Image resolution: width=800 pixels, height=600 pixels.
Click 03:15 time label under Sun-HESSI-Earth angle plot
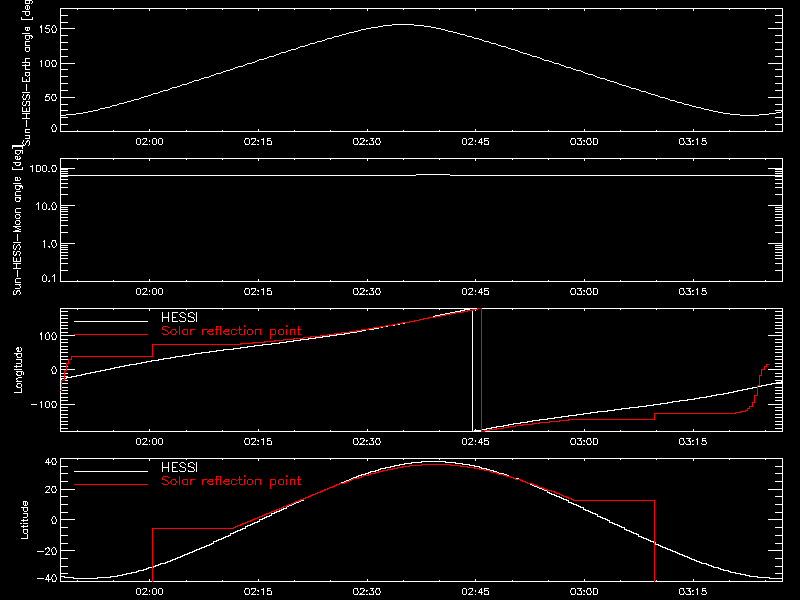coord(693,142)
